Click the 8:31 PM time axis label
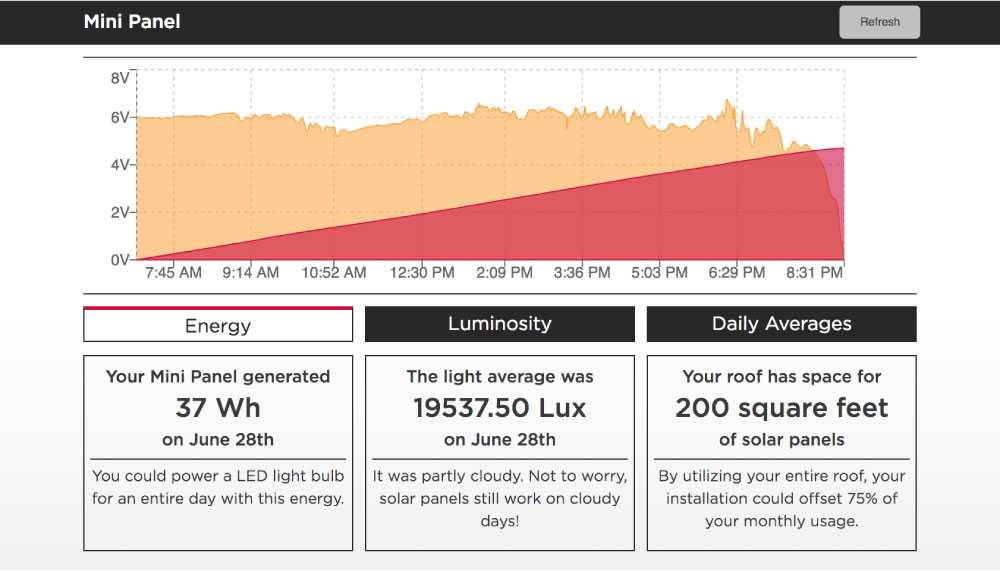Screen dimensions: 1000x571 tap(815, 272)
